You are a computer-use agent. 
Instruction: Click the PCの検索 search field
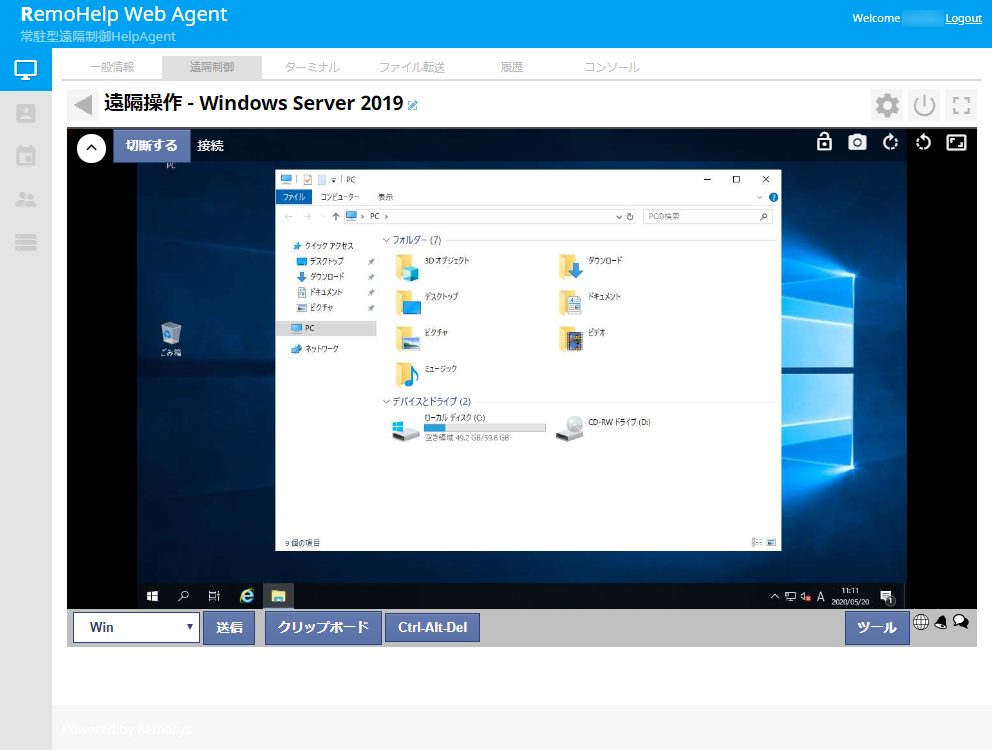click(707, 216)
